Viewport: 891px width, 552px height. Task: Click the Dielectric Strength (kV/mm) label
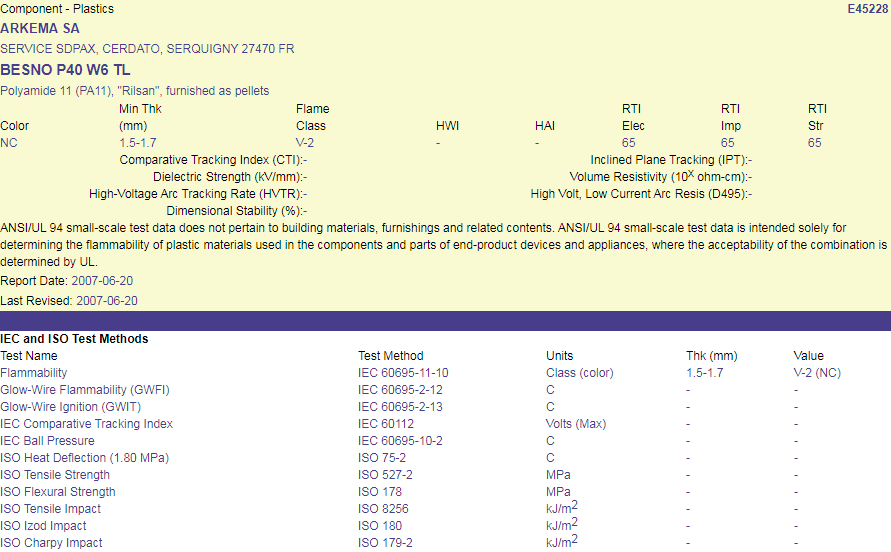(228, 177)
